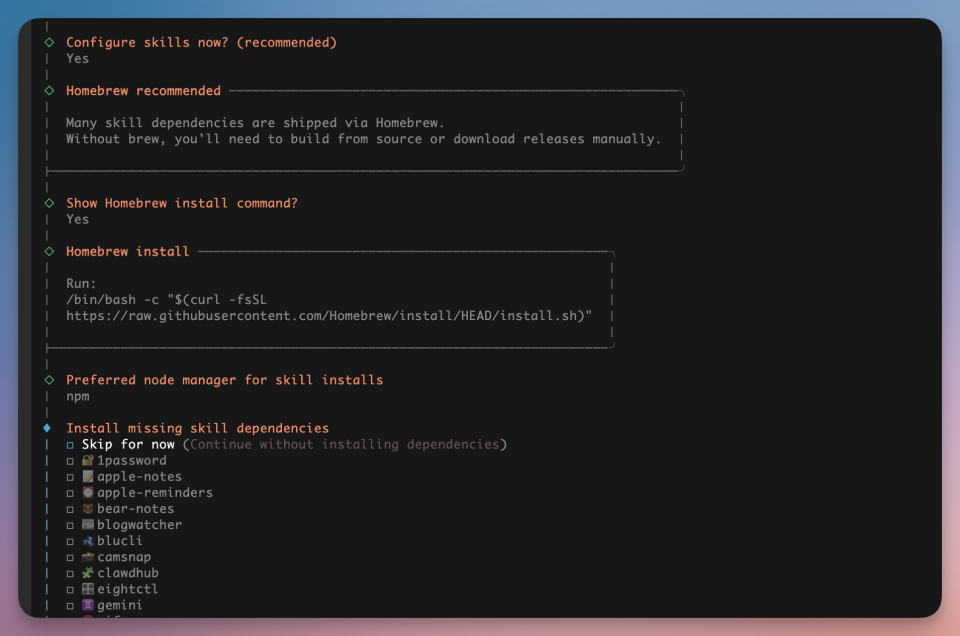Click the 'Install missing skill dependencies' heading
Image resolution: width=960 pixels, height=636 pixels.
197,428
